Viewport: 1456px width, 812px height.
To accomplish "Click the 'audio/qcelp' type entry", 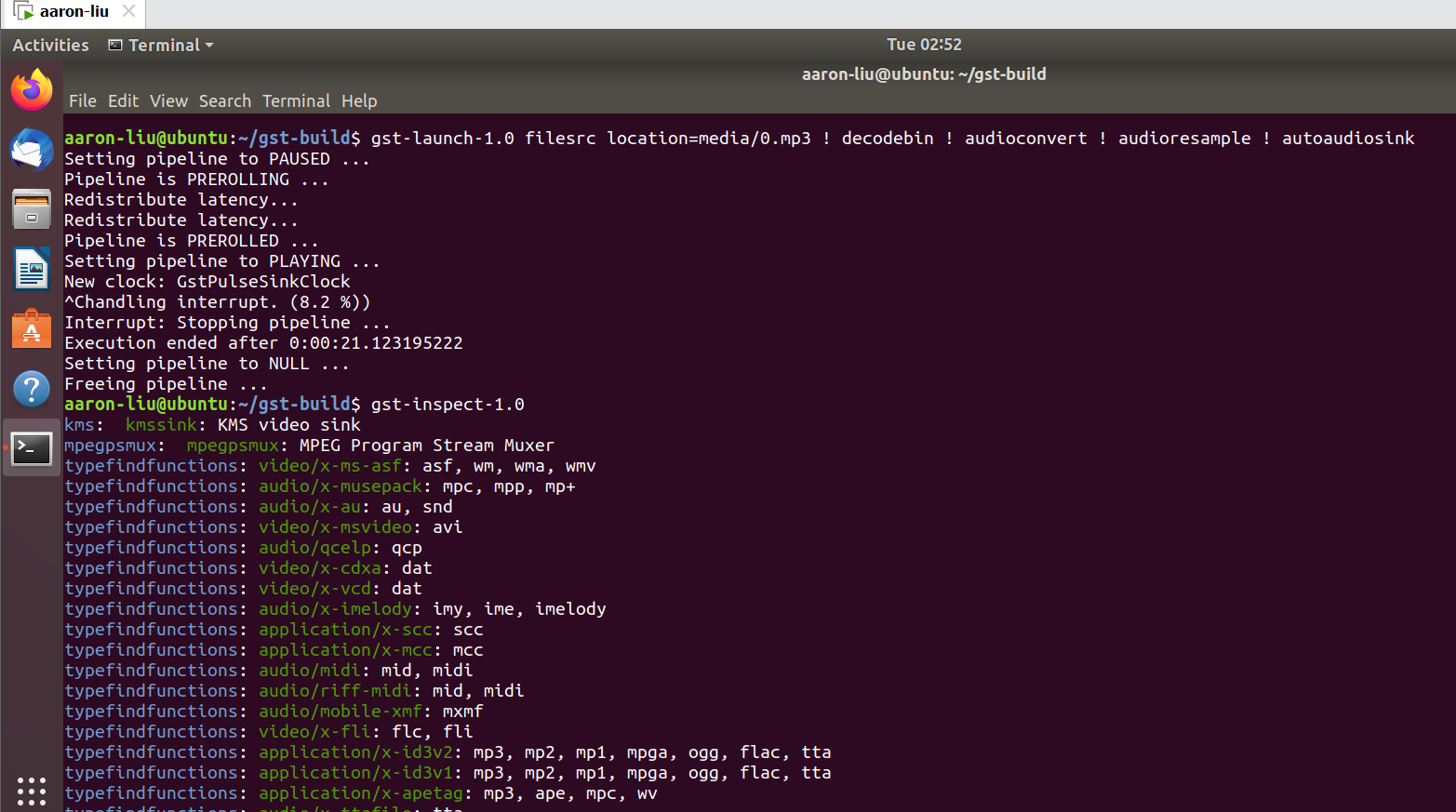I will pyautogui.click(x=314, y=548).
